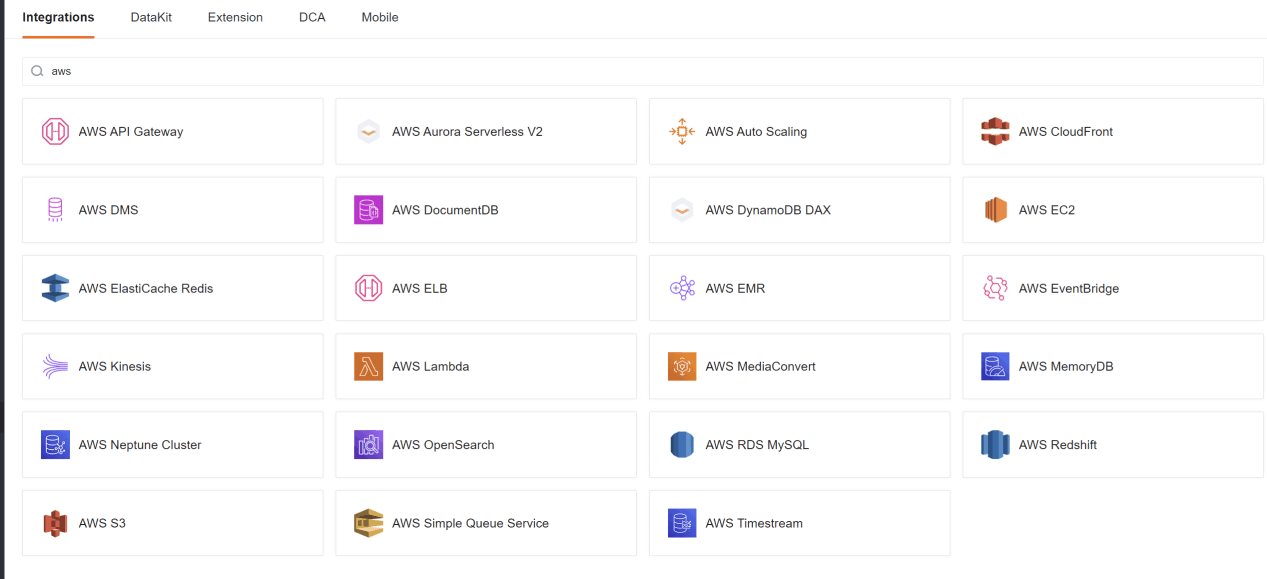Open the AWS EventBridge label
The width and height of the screenshot is (1267, 579).
click(1069, 288)
